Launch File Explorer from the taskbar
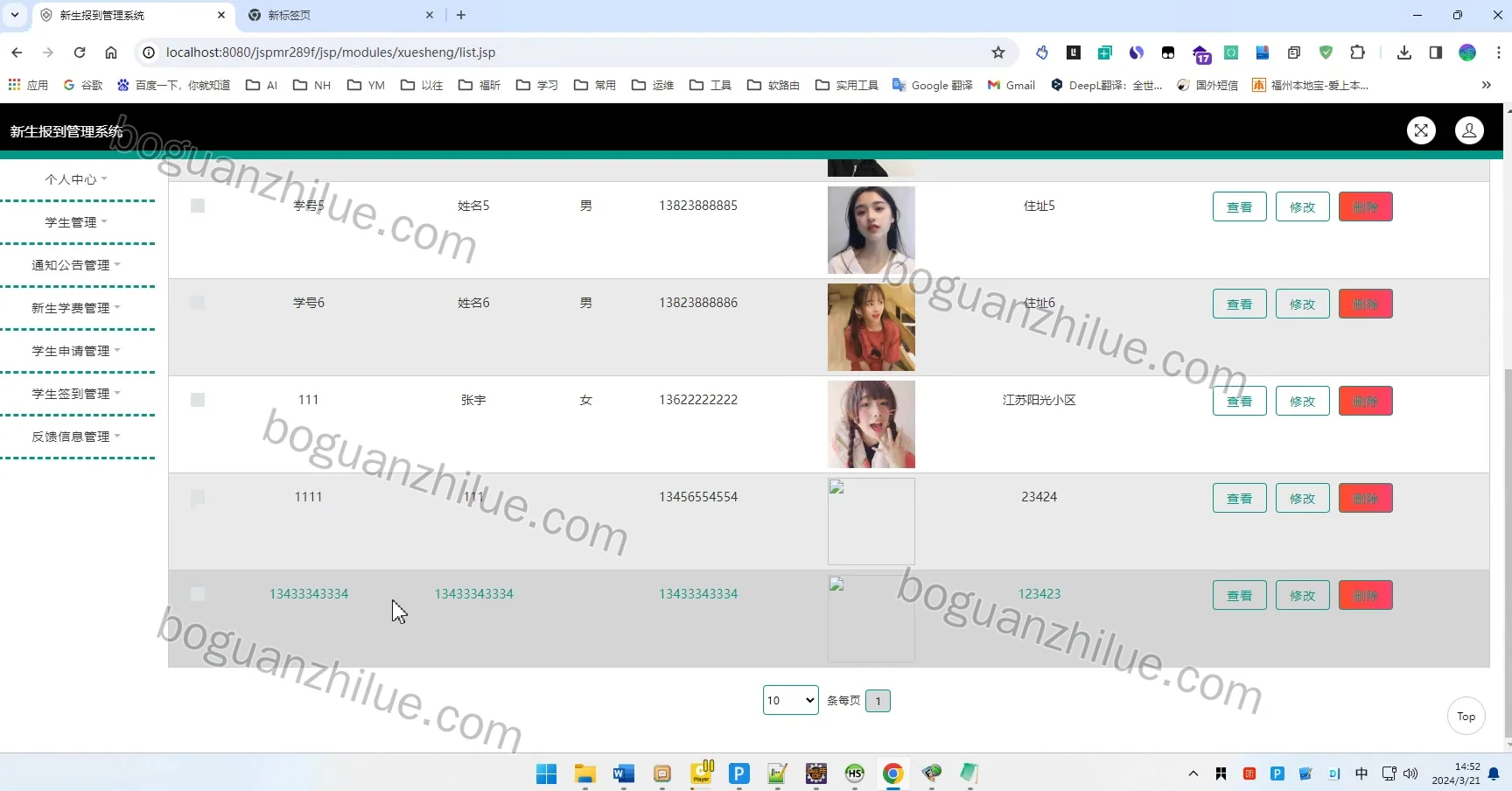This screenshot has height=791, width=1512. (x=585, y=773)
